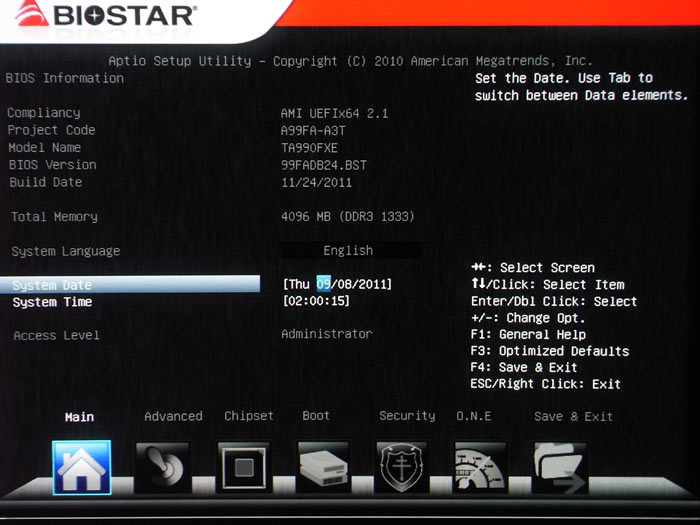Switch to the O.N.E tab label
The image size is (700, 525).
tap(474, 416)
